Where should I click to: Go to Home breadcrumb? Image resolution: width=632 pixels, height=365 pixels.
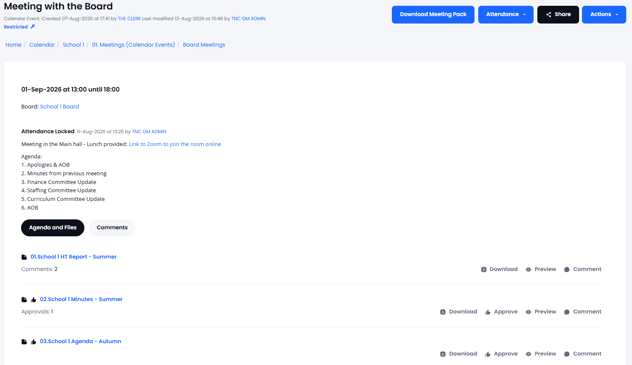coord(13,45)
